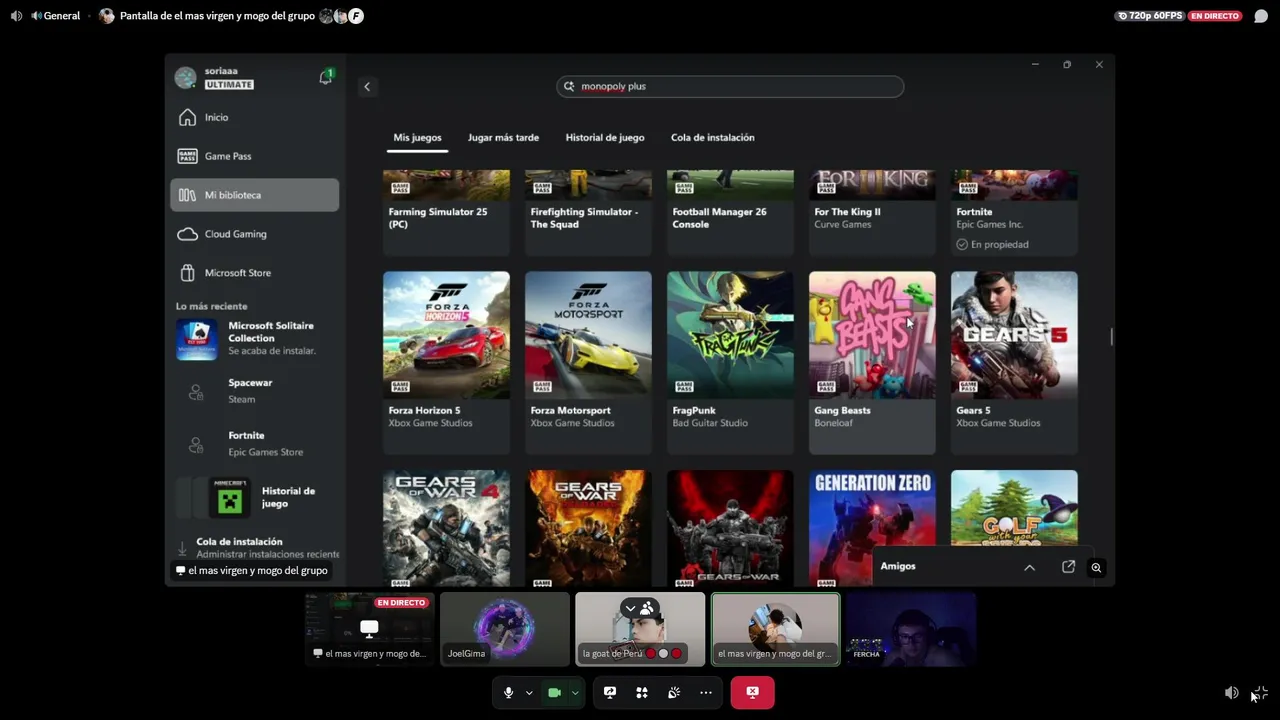Open more call options menu
This screenshot has height=720, width=1280.
click(706, 692)
